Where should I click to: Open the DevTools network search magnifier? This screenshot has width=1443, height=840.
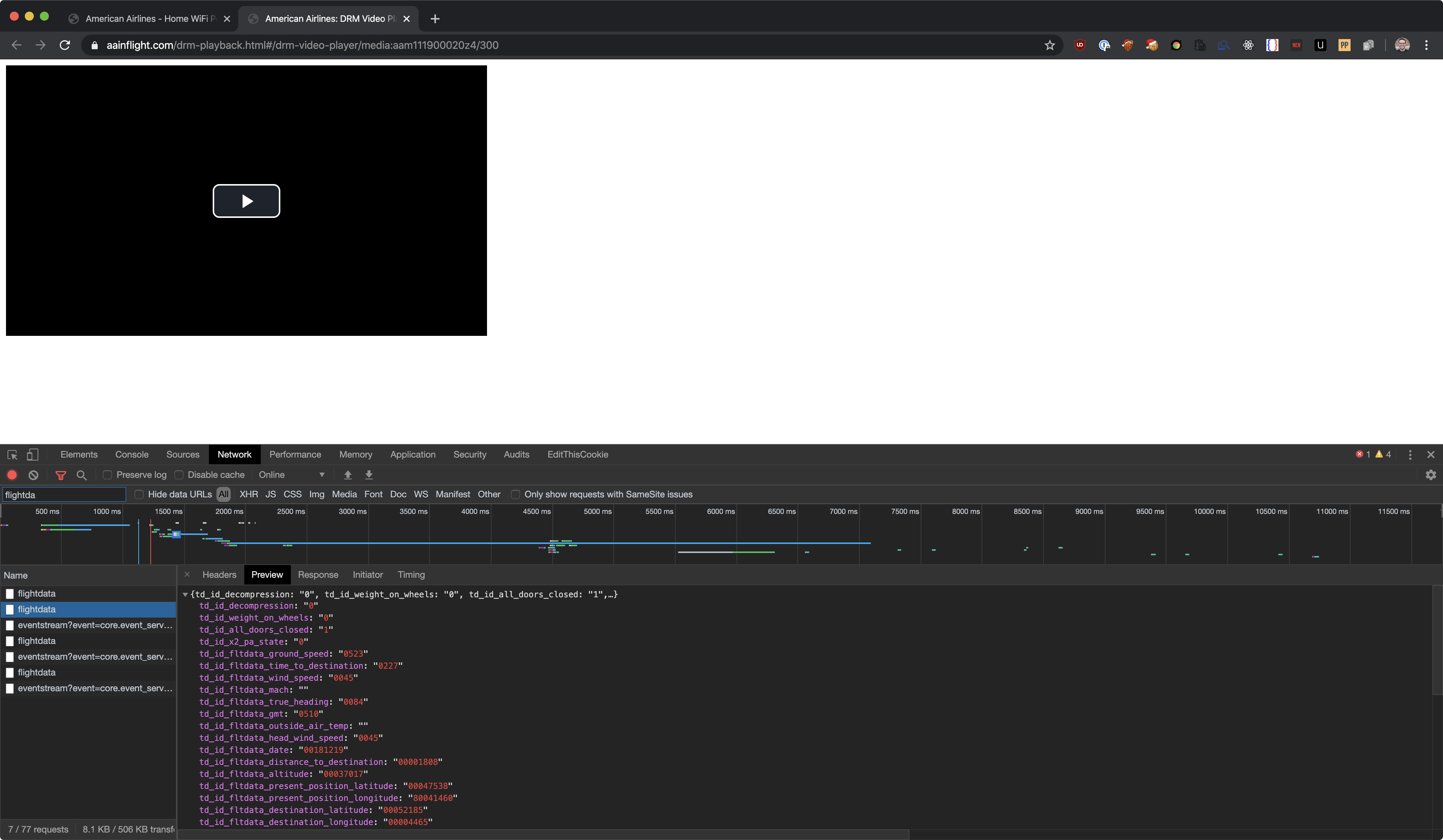click(x=81, y=475)
